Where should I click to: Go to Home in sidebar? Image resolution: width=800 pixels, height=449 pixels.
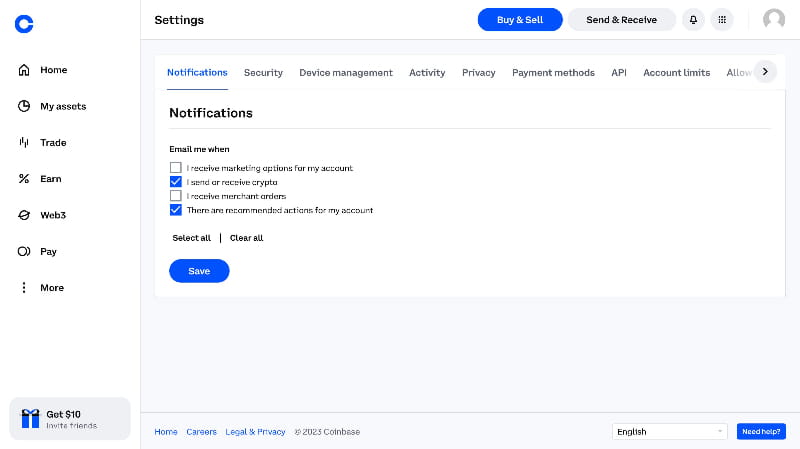pos(52,70)
